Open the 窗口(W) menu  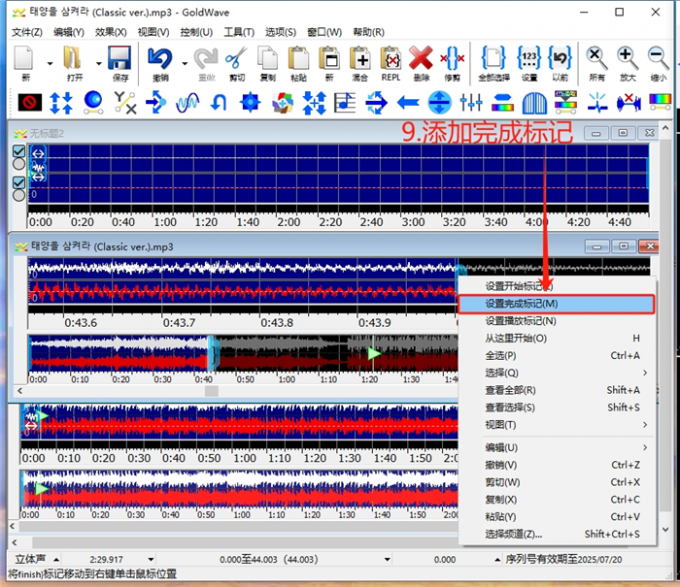click(324, 32)
